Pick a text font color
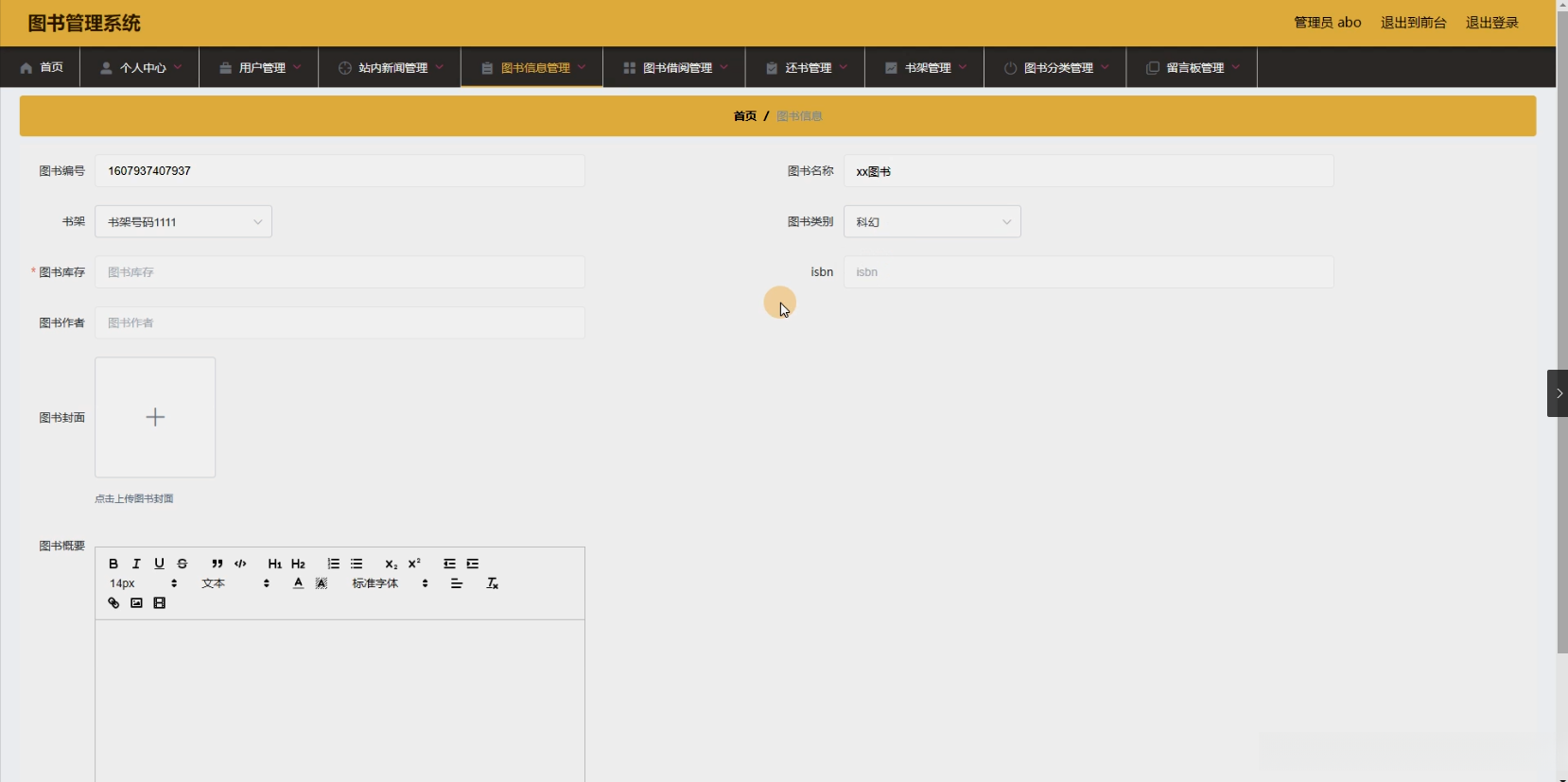This screenshot has height=782, width=1568. tap(298, 583)
